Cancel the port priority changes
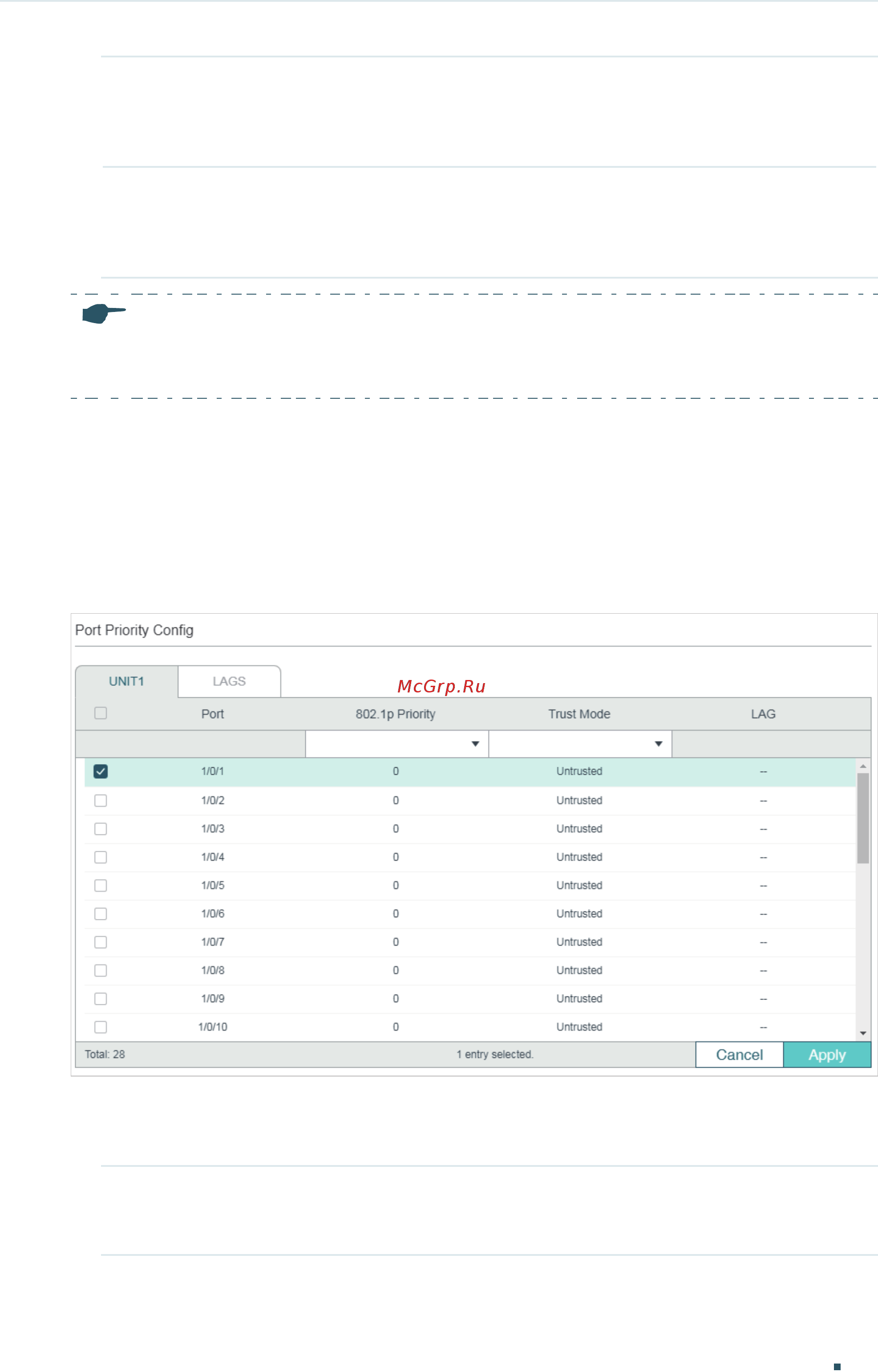The width and height of the screenshot is (878, 1372). (740, 1055)
